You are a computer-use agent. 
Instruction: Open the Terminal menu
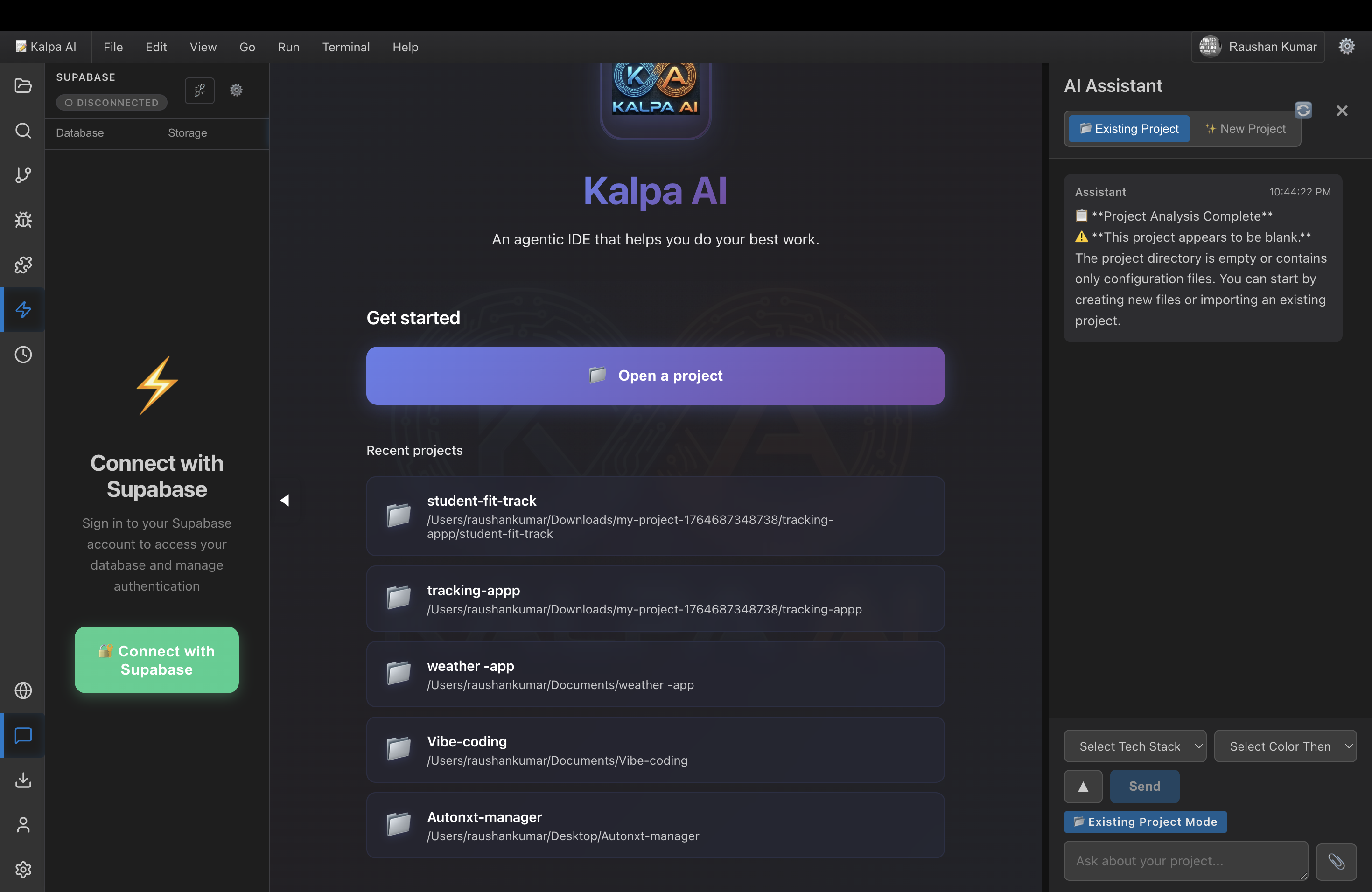tap(346, 47)
